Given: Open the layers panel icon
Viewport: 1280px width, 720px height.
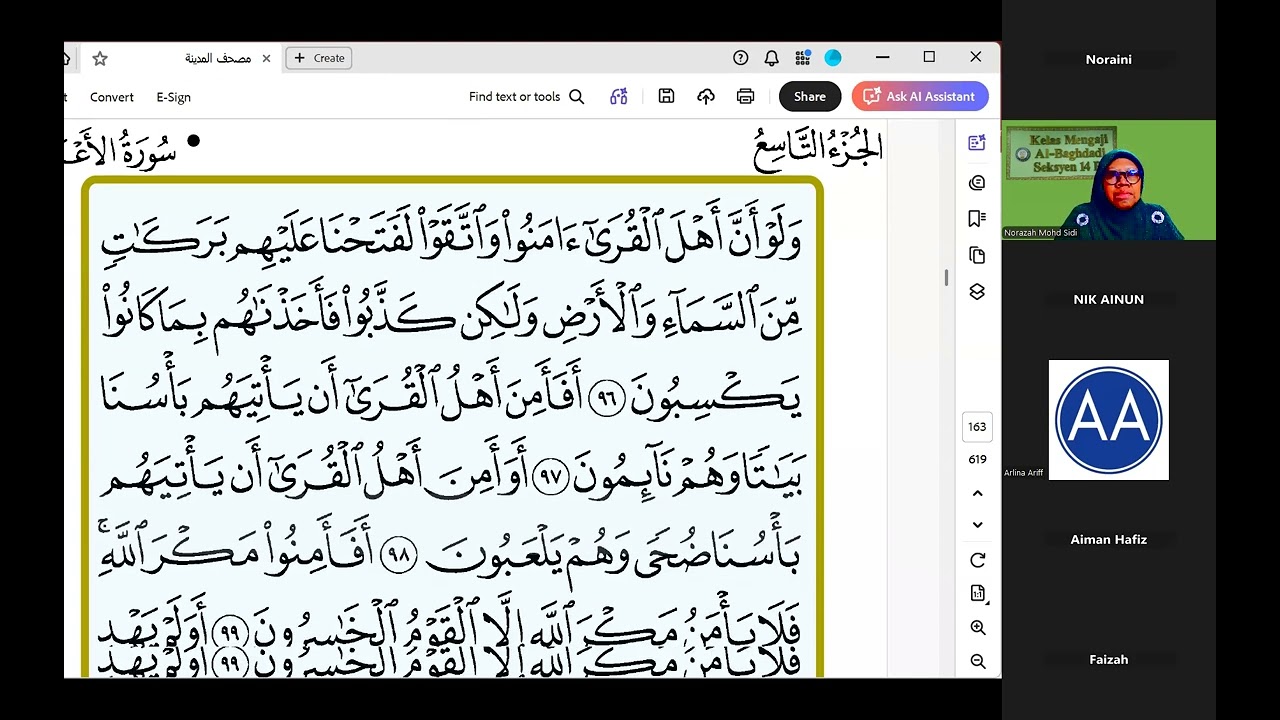Looking at the screenshot, I should pos(977,291).
